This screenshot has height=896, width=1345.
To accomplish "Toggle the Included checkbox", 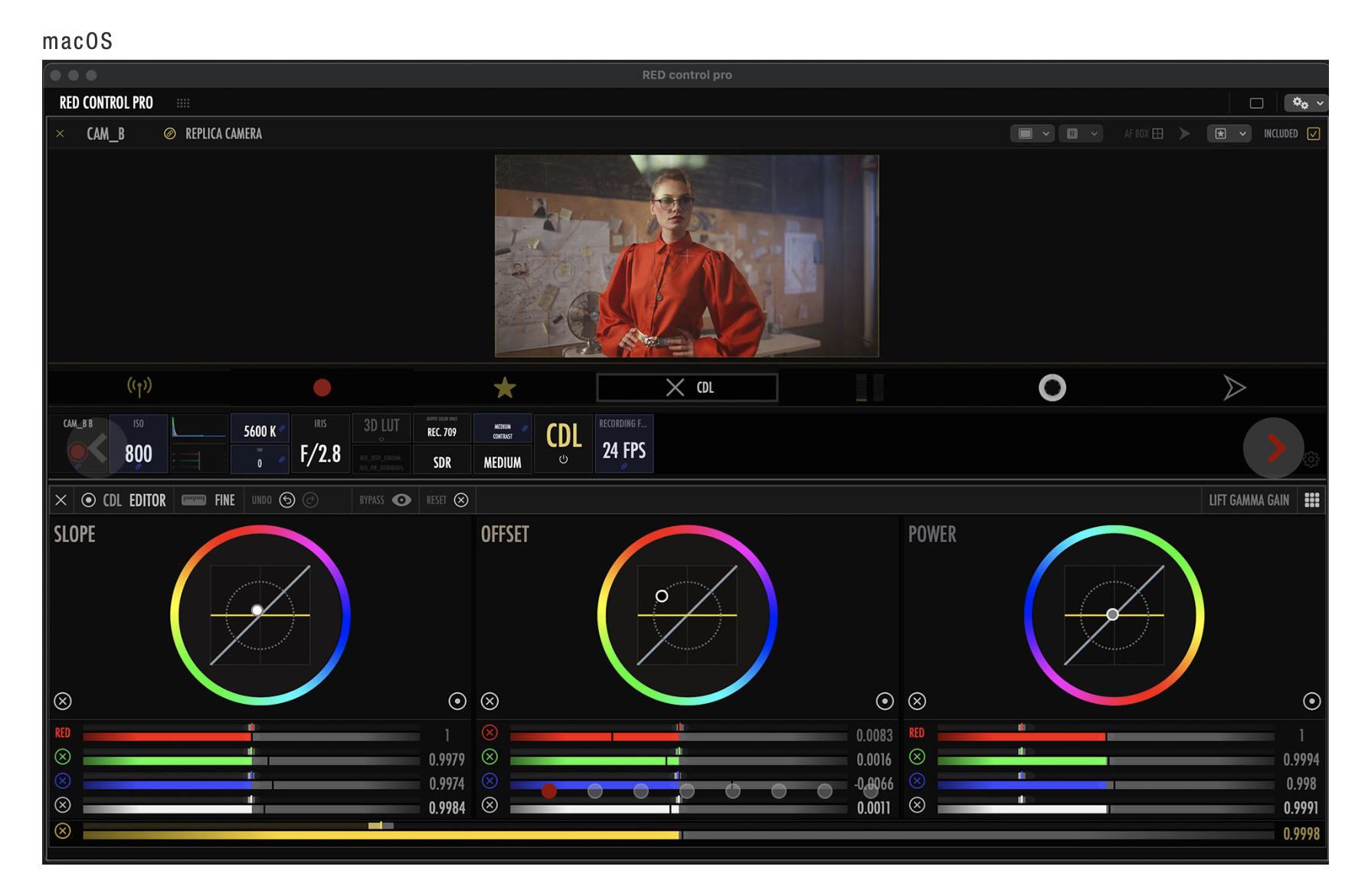I will tap(1313, 134).
